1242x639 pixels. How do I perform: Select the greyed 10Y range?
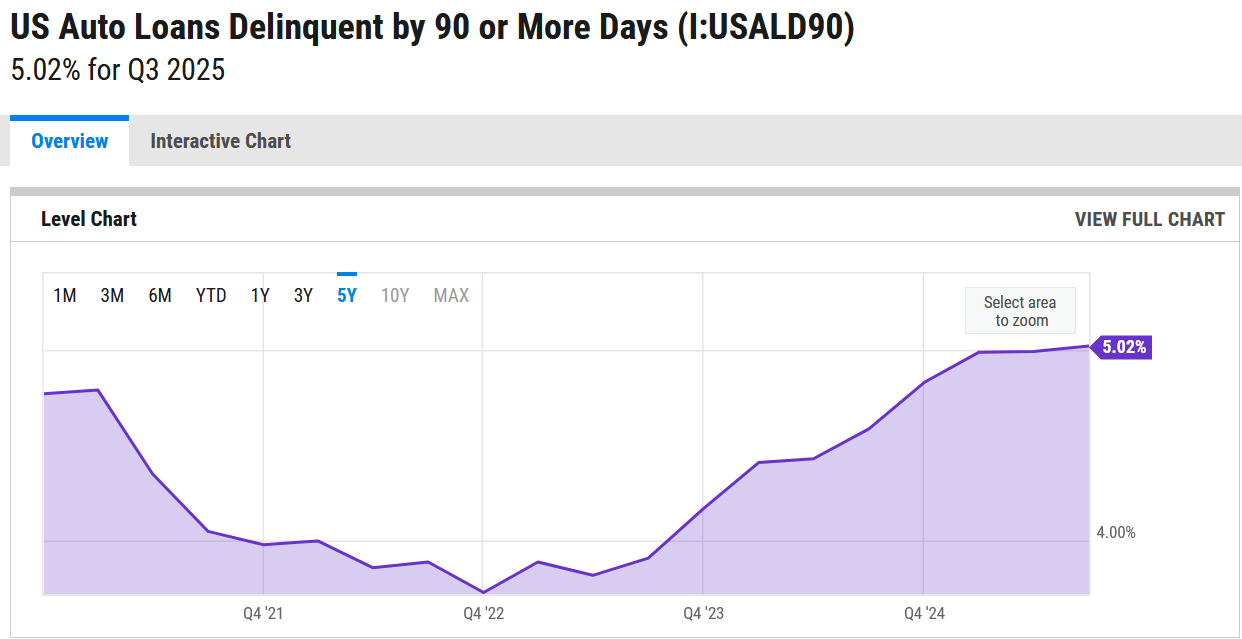click(395, 295)
